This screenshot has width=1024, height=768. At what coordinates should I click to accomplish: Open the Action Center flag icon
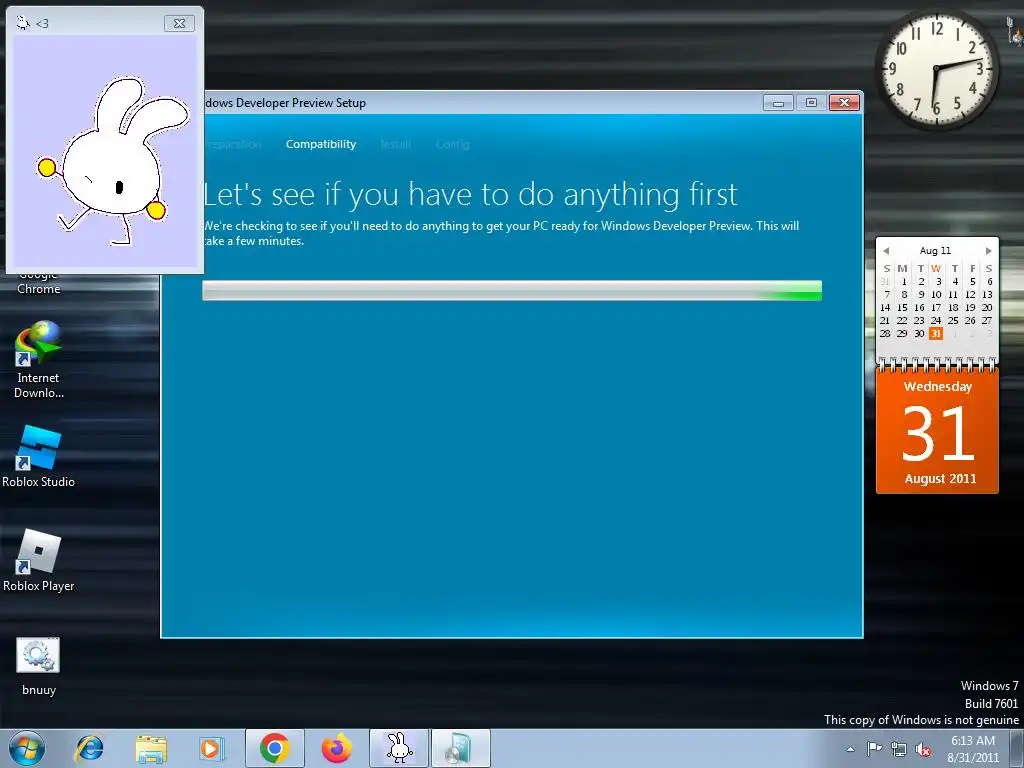click(x=874, y=749)
